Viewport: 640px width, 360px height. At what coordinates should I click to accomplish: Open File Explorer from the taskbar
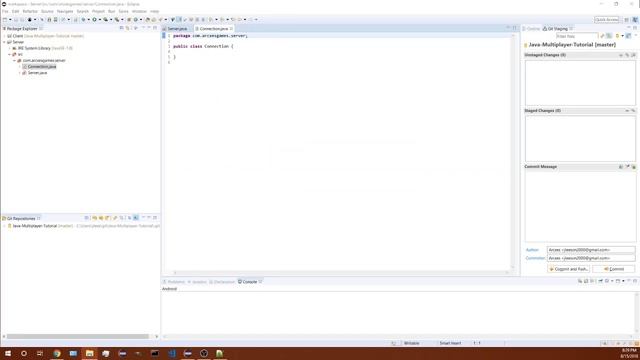point(89,353)
